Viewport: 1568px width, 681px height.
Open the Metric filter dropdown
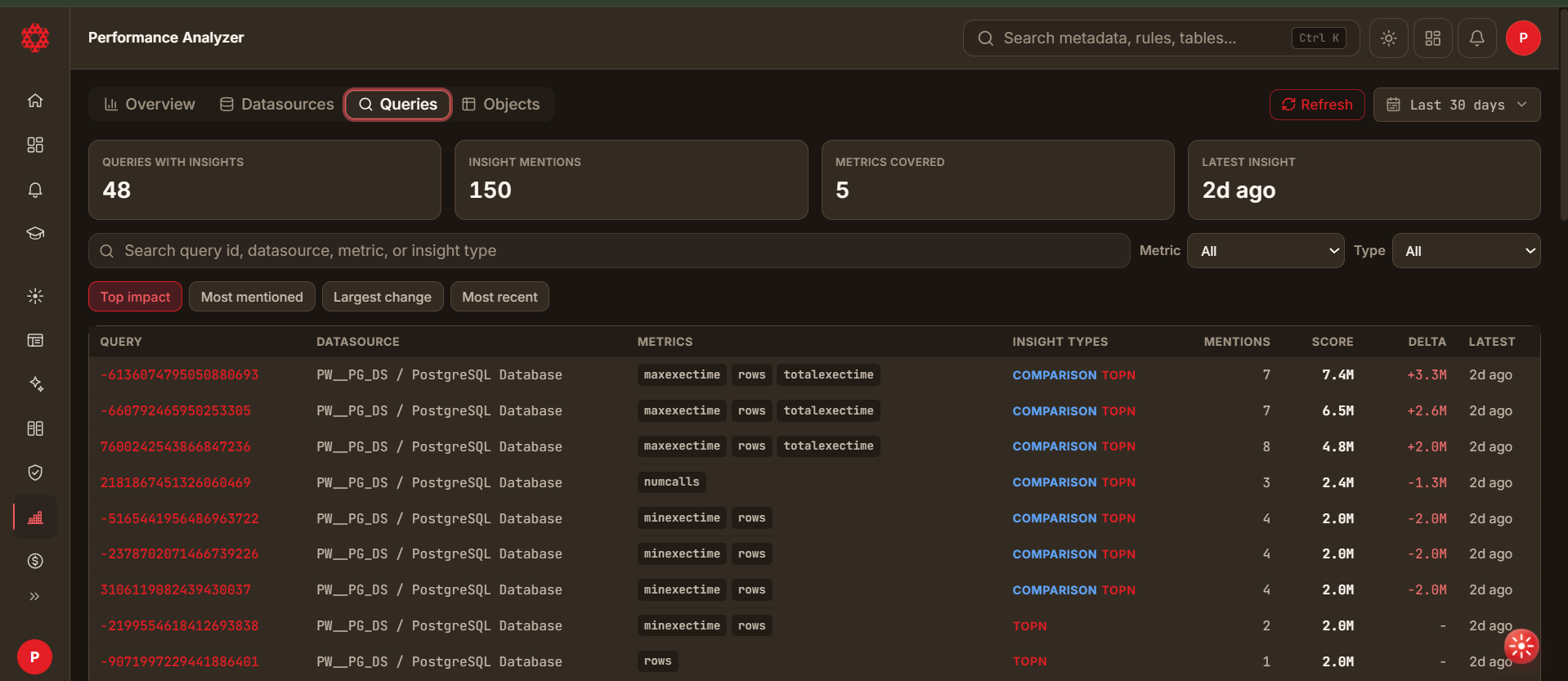coord(1266,251)
